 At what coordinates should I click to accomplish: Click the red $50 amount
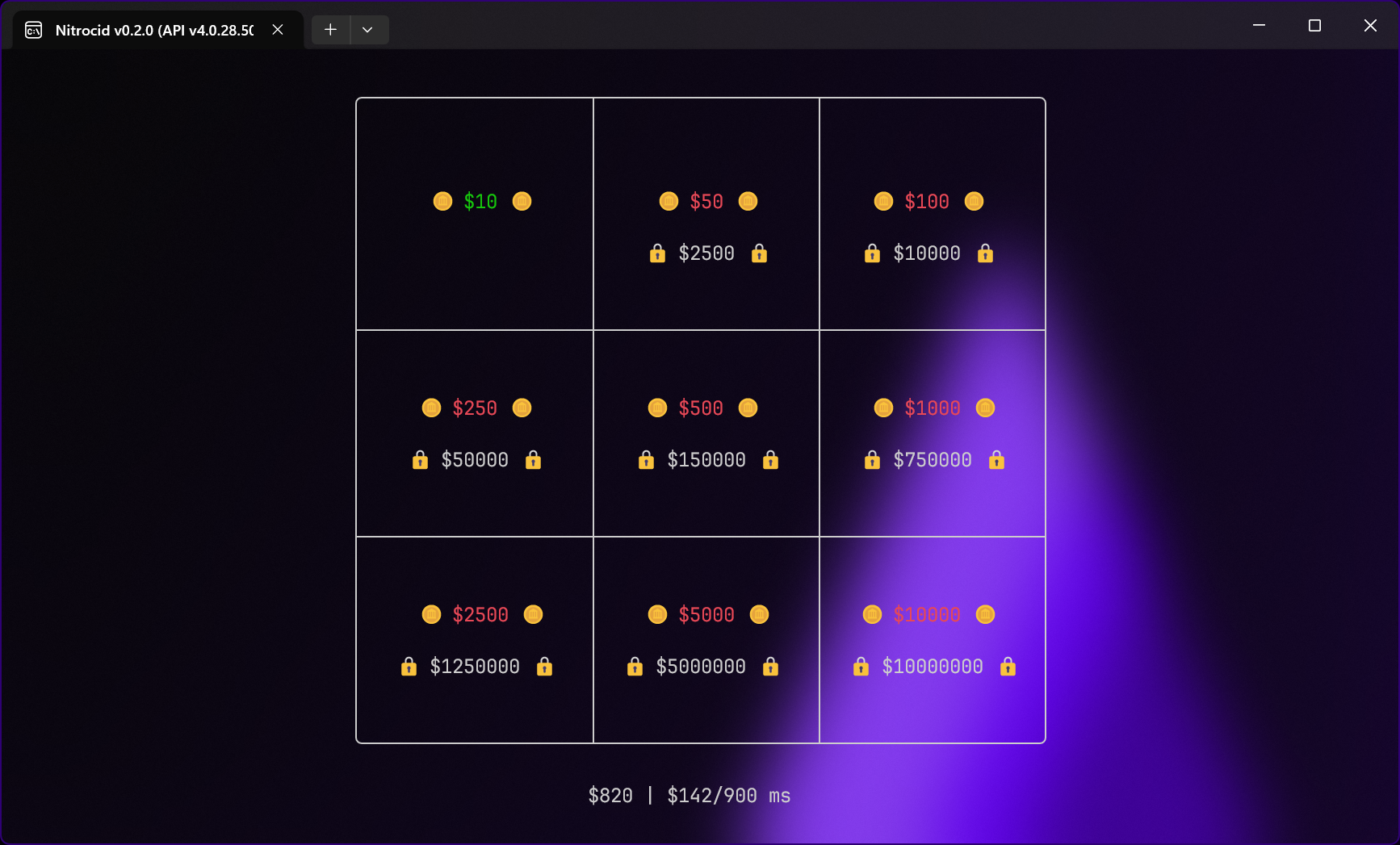pos(706,201)
